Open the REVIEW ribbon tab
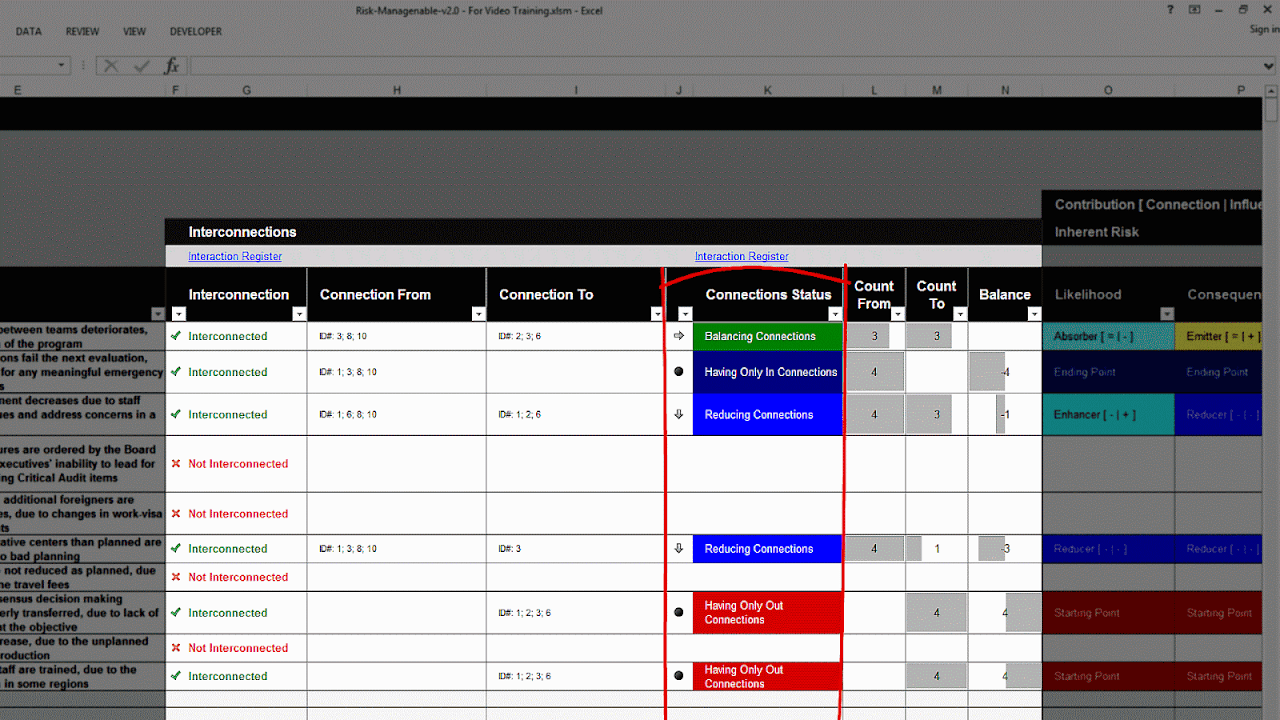This screenshot has height=720, width=1280. pos(83,32)
